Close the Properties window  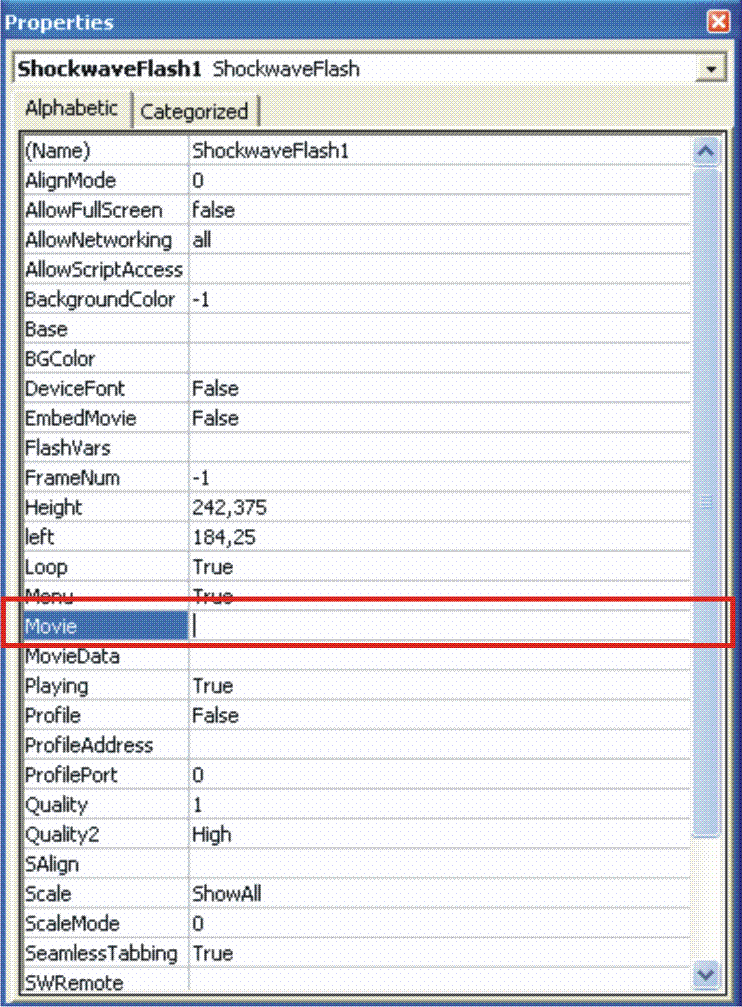[718, 21]
